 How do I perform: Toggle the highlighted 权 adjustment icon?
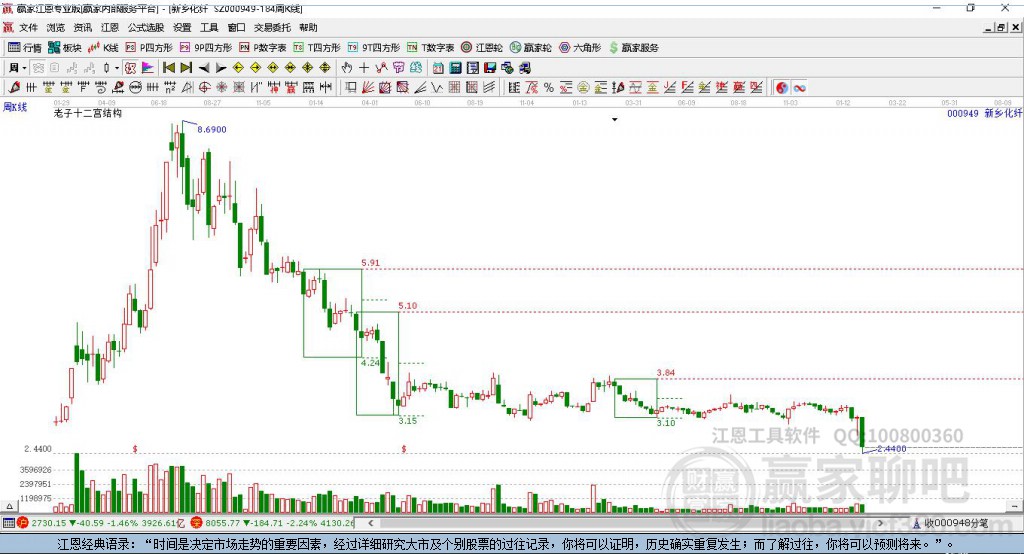pyautogui.click(x=131, y=68)
